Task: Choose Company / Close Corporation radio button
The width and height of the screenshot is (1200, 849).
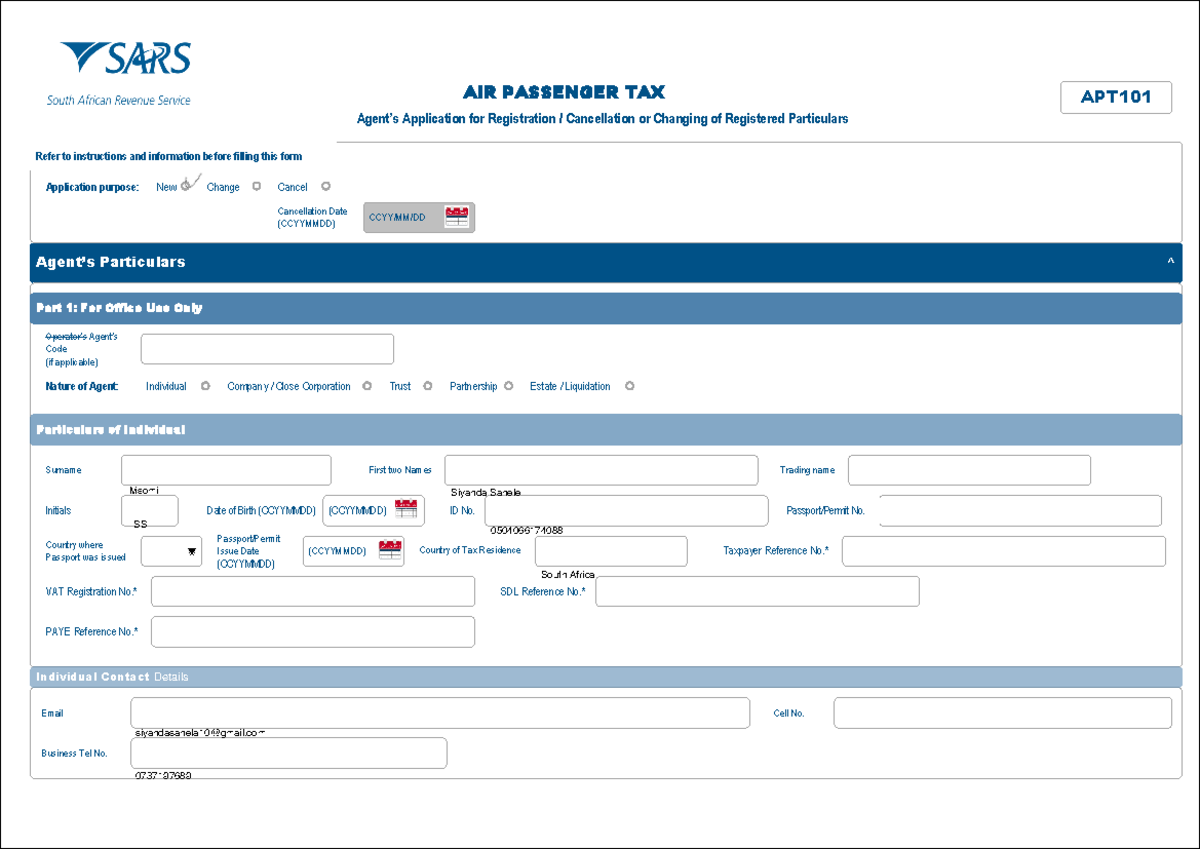Action: click(x=367, y=386)
